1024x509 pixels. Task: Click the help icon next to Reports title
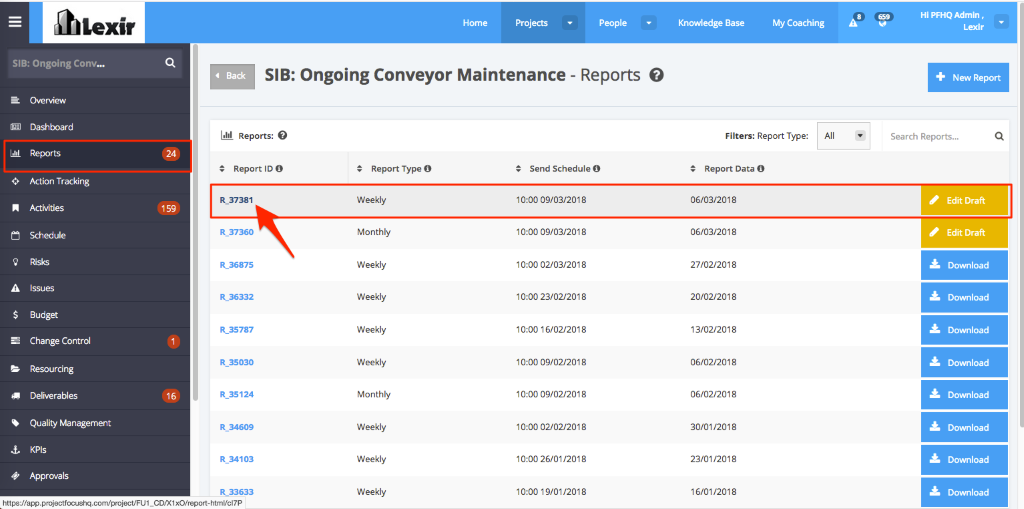(656, 75)
